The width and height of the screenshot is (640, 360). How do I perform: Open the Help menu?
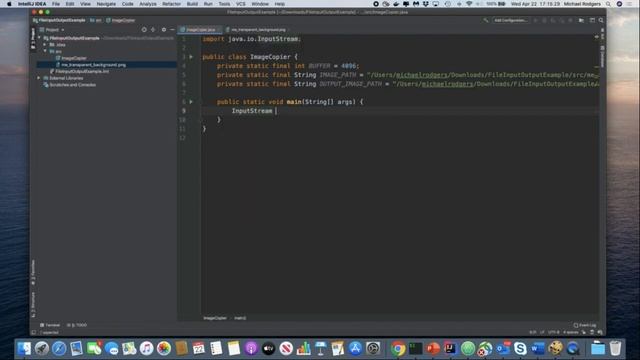point(280,4)
